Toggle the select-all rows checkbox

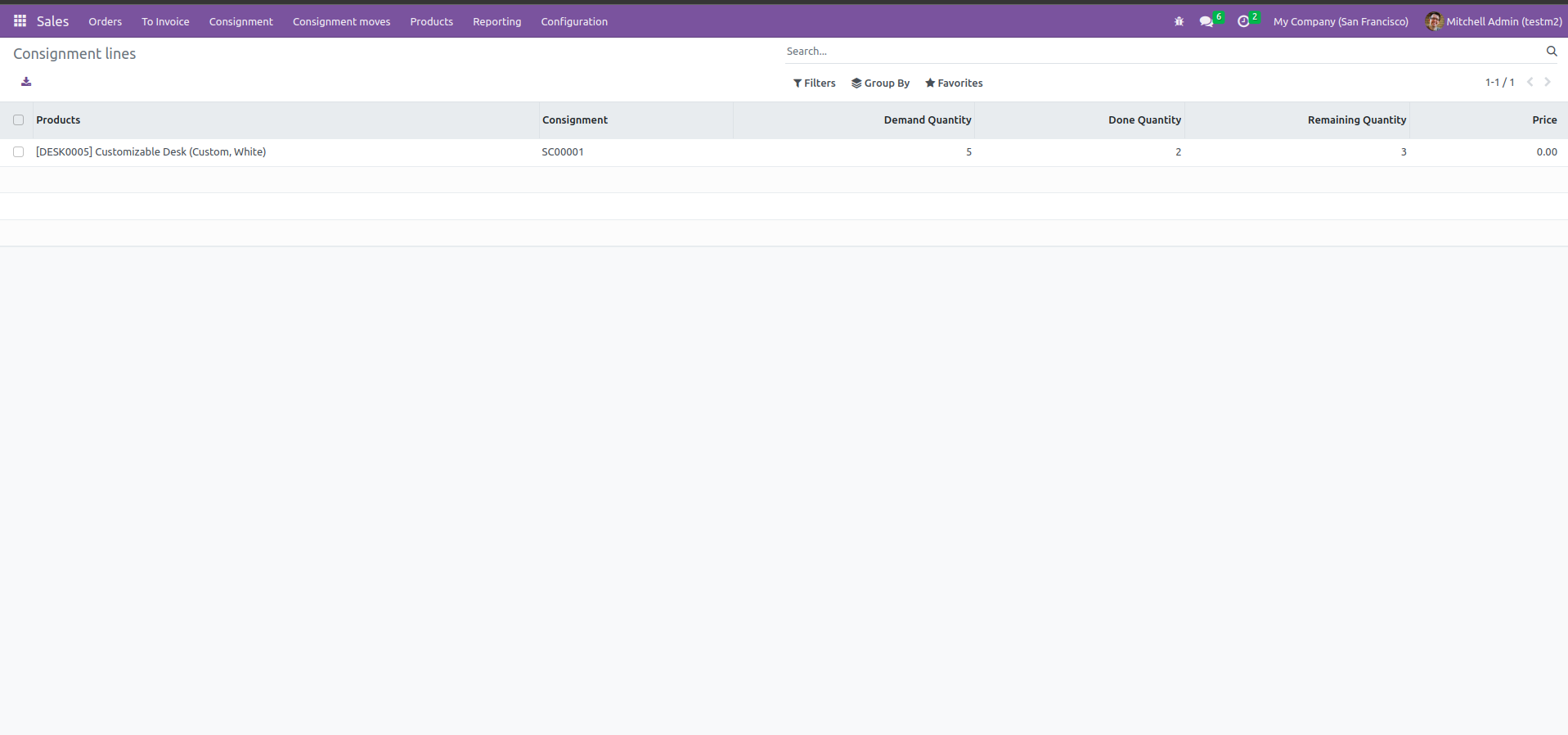pos(19,120)
